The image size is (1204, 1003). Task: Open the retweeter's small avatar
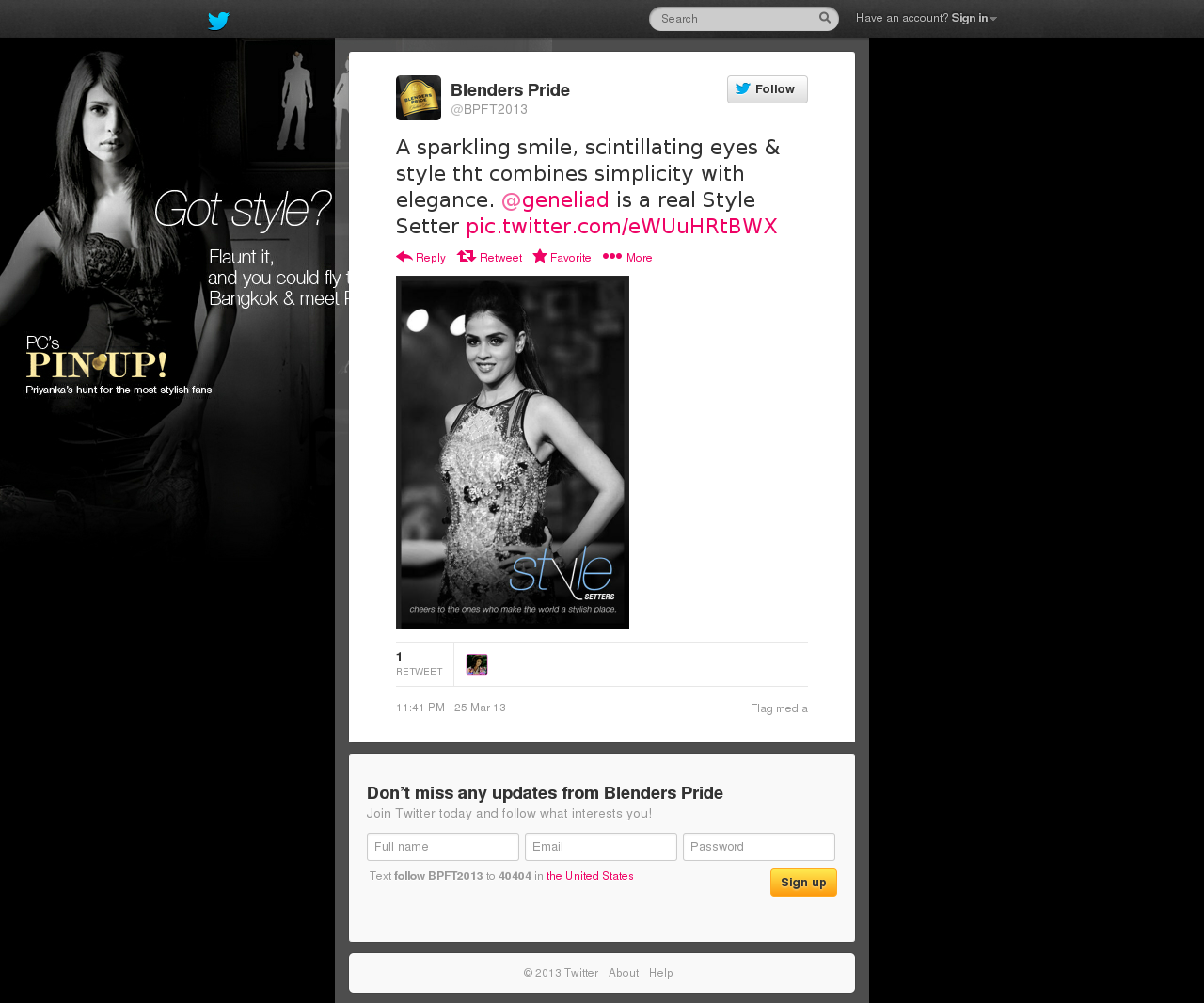point(477,664)
